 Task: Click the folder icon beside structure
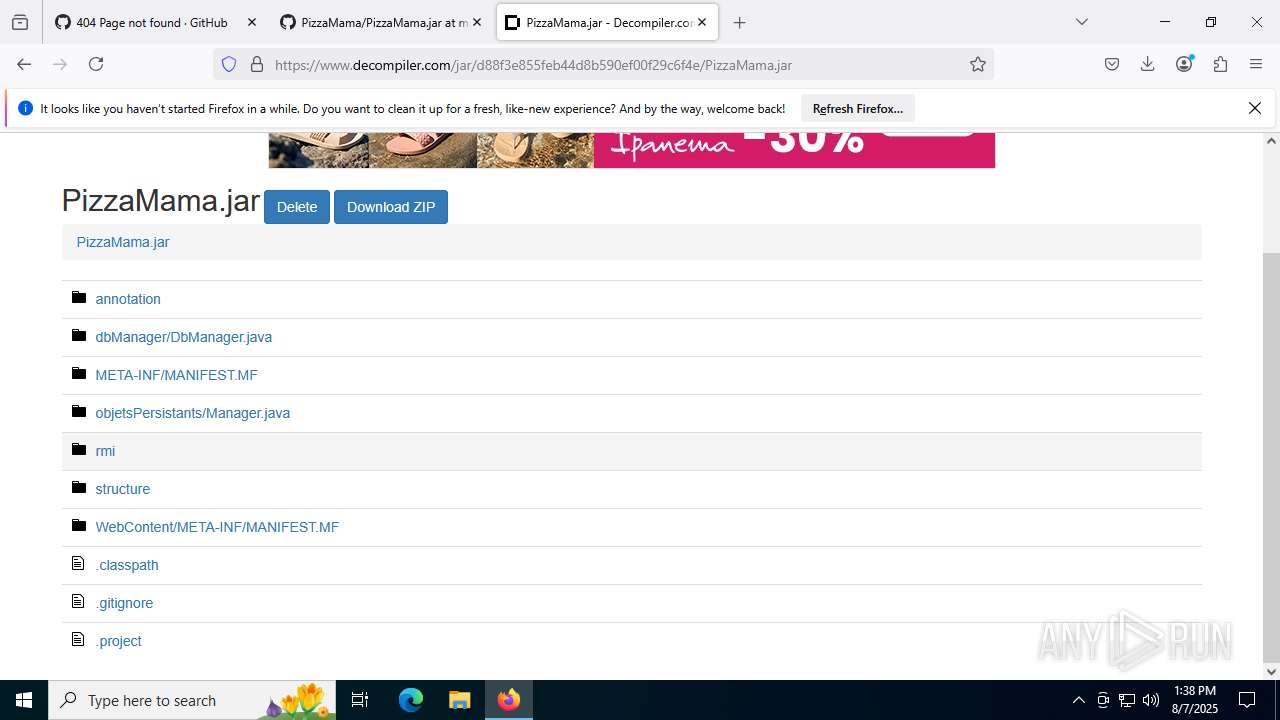(x=79, y=488)
